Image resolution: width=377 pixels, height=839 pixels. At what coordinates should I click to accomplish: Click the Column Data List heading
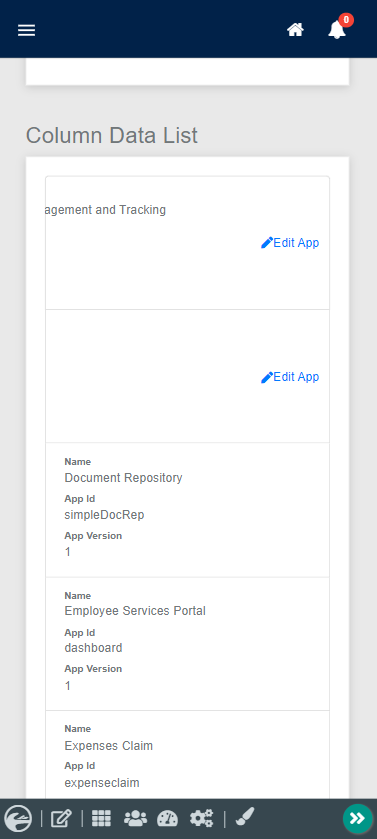click(x=112, y=135)
